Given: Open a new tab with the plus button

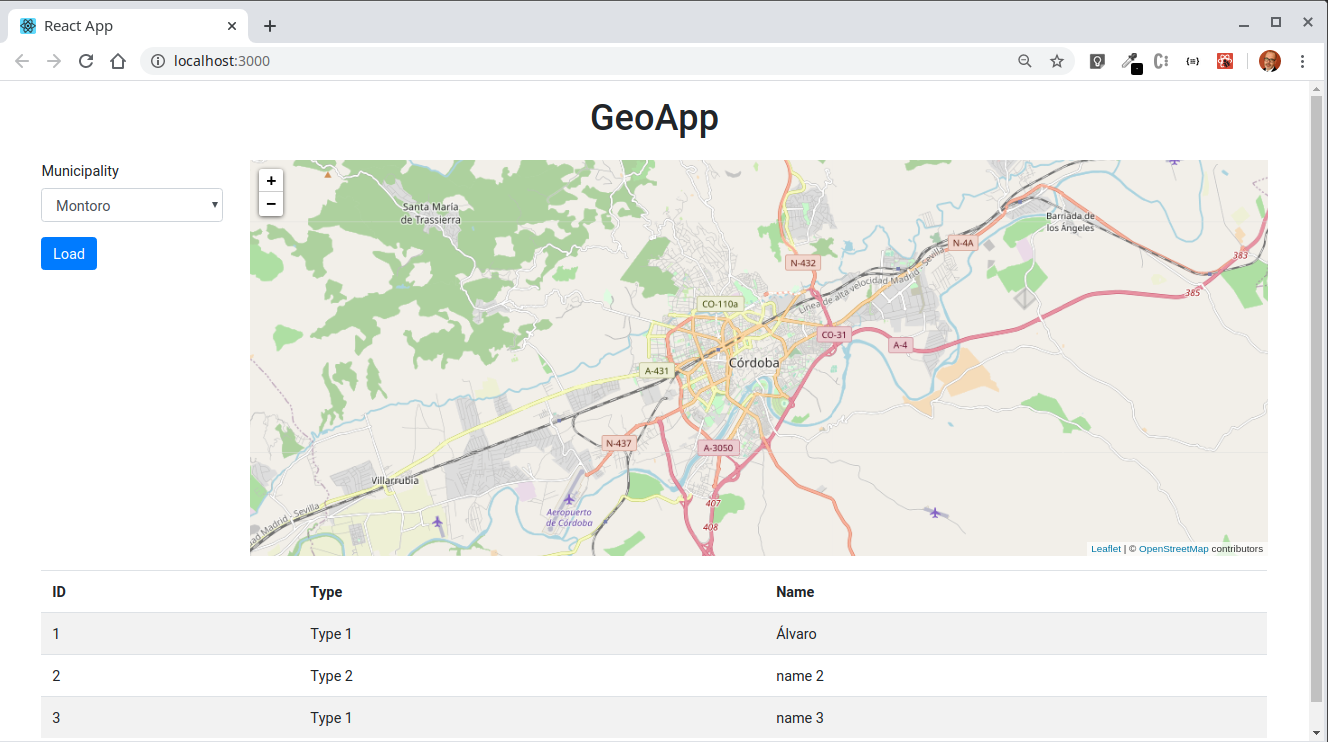Looking at the screenshot, I should (x=269, y=25).
